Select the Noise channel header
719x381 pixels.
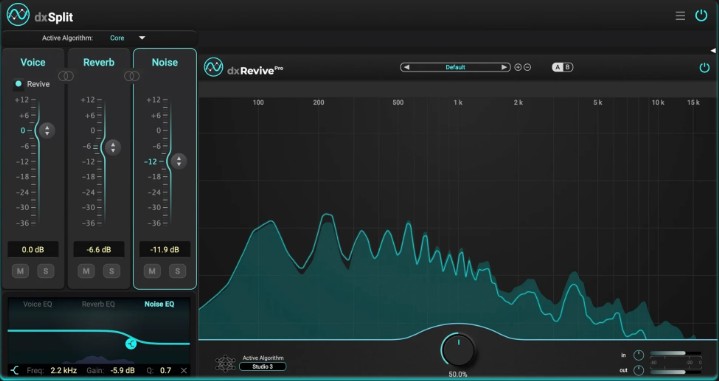(165, 62)
